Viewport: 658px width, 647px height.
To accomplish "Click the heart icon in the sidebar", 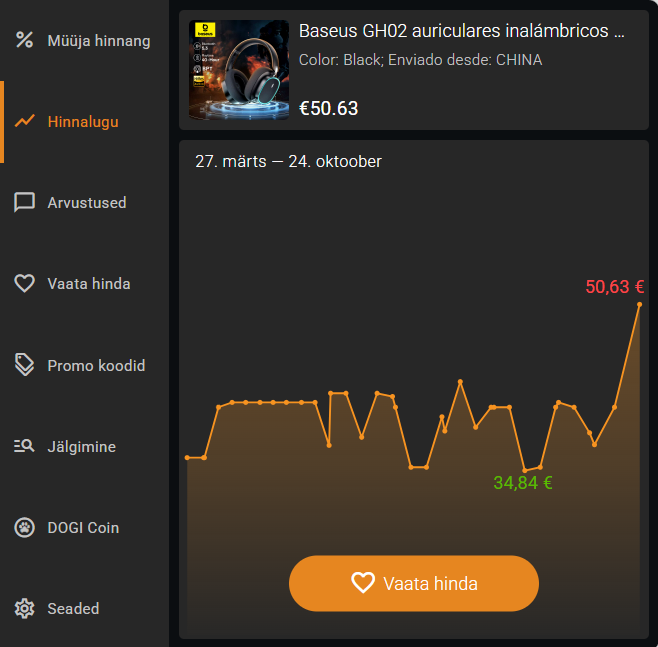I will (24, 283).
